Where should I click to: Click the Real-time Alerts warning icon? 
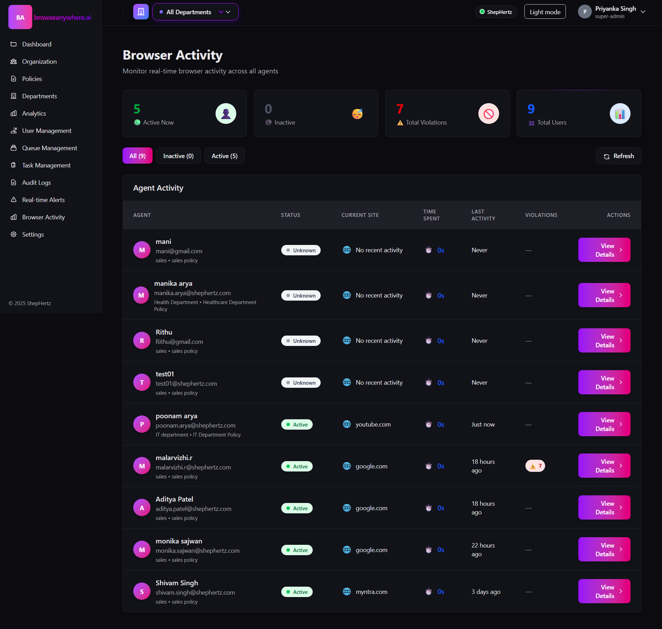(14, 200)
